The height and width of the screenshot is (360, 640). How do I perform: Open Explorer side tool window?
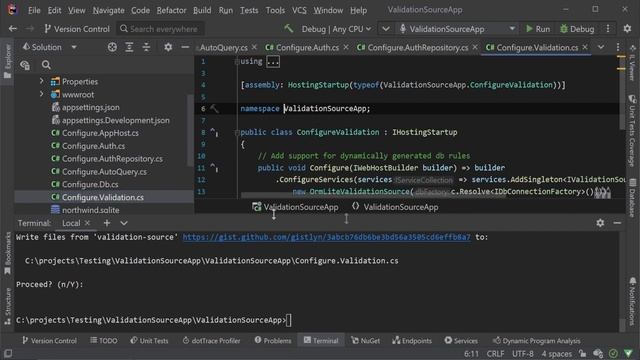click(x=7, y=62)
